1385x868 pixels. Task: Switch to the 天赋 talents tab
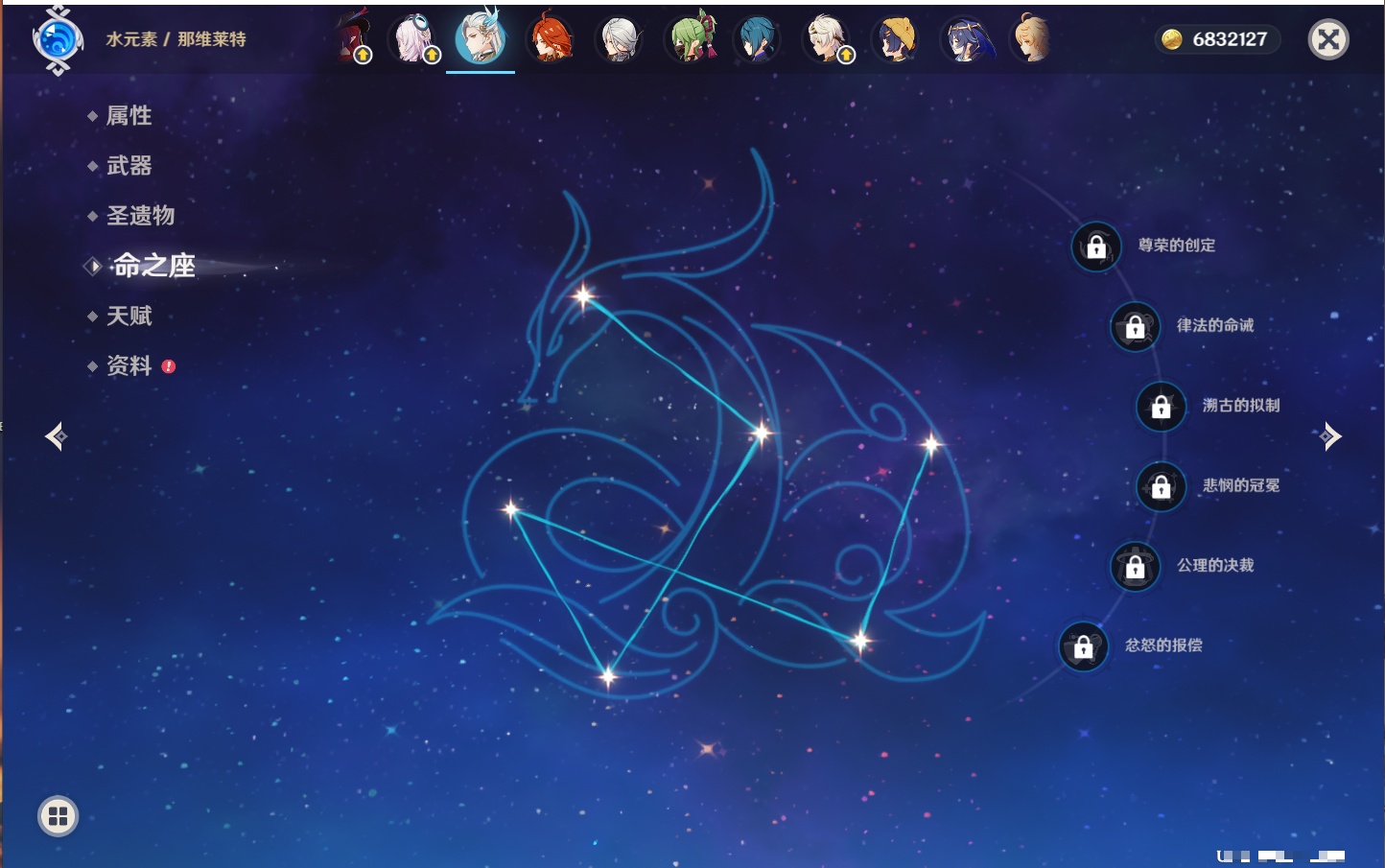click(129, 316)
